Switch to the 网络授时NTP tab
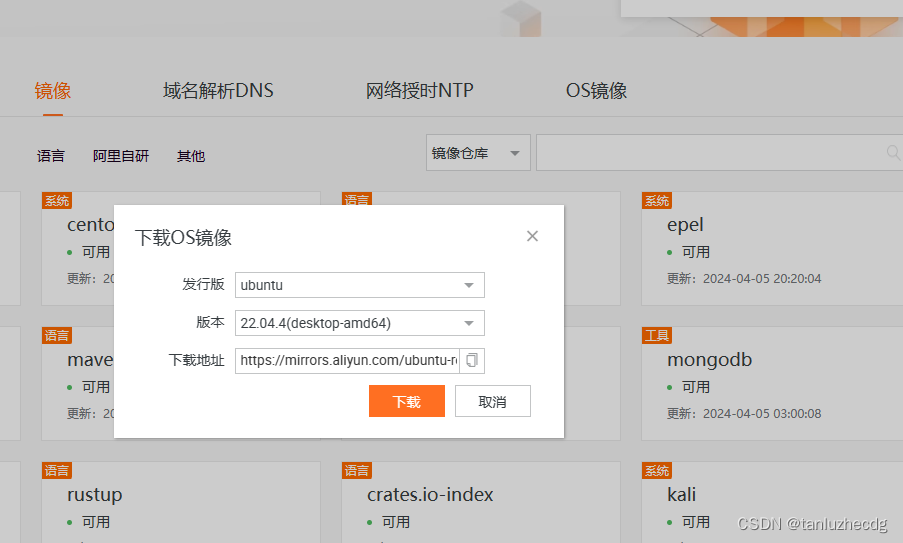This screenshot has height=543, width=903. (419, 90)
